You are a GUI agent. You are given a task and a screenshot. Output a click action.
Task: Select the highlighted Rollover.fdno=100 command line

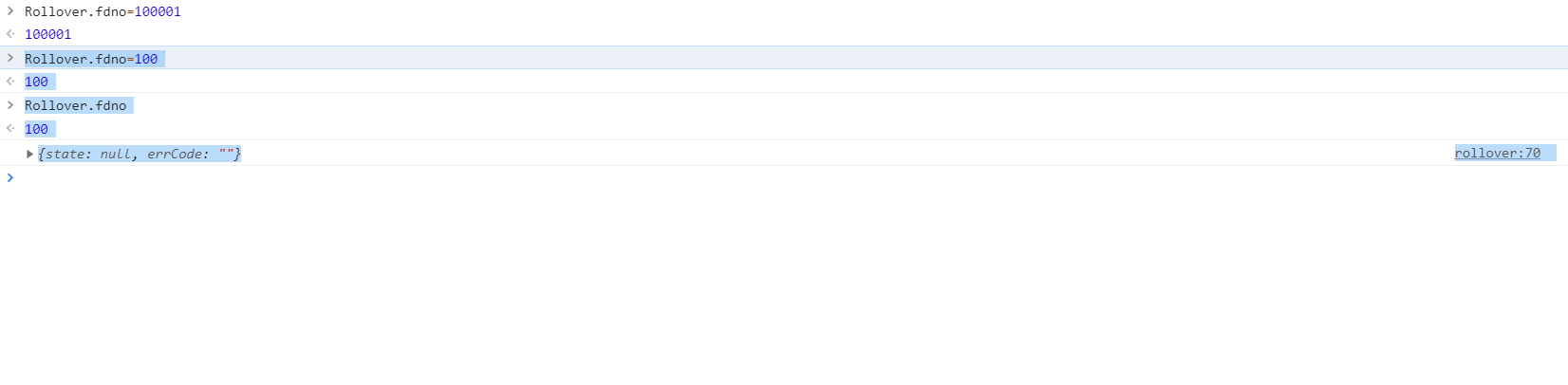91,59
